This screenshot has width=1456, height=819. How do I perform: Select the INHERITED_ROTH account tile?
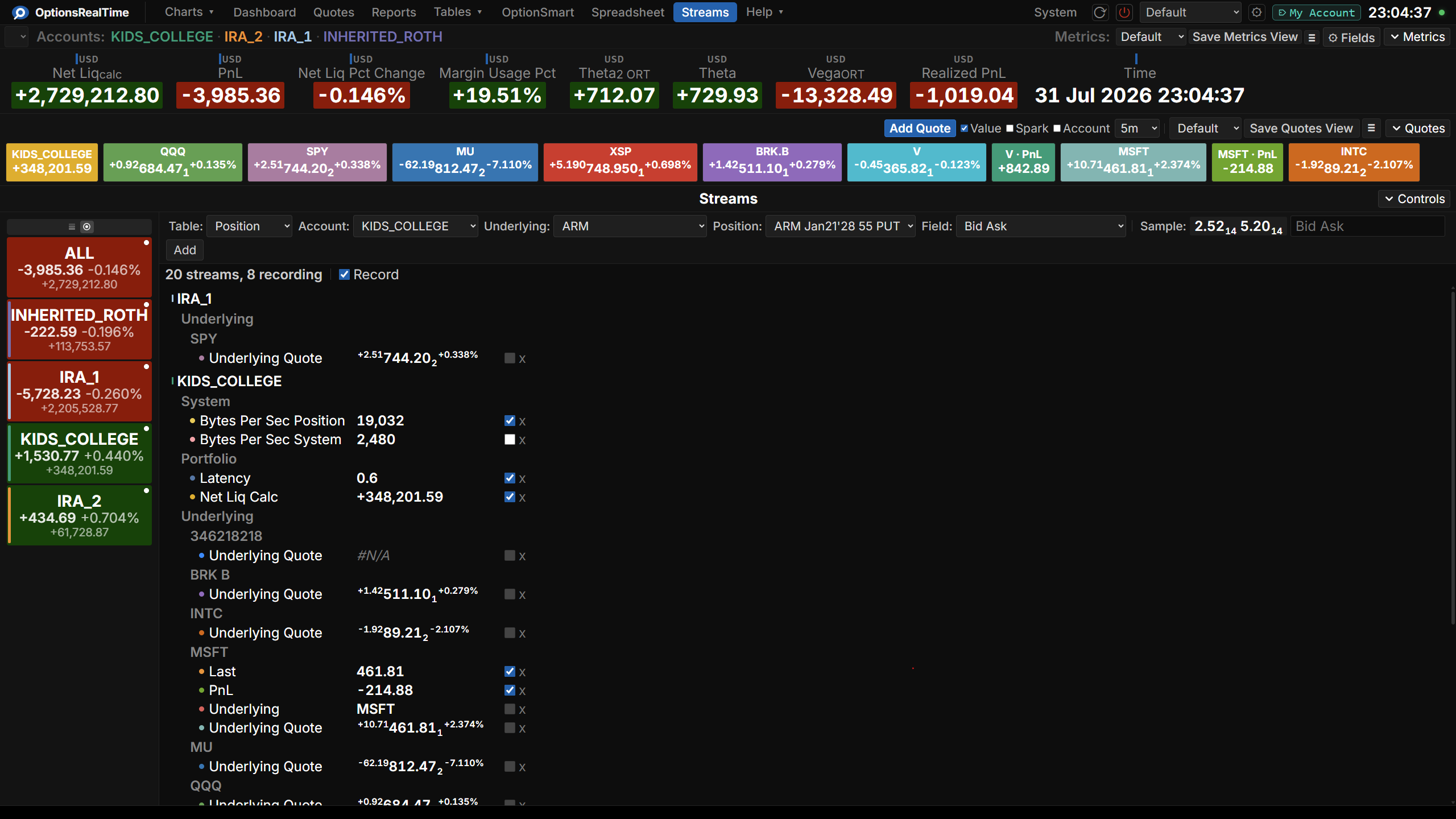(79, 330)
